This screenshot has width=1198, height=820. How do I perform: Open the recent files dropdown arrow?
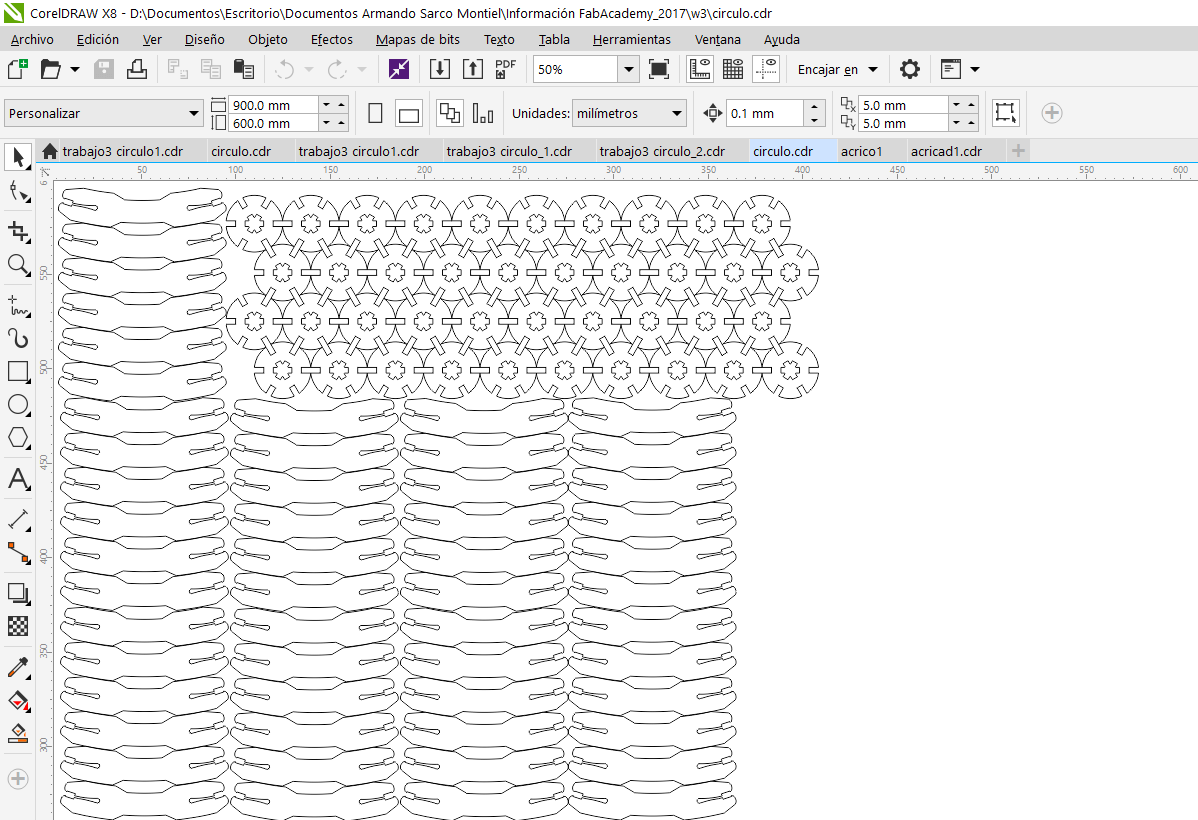tap(75, 70)
